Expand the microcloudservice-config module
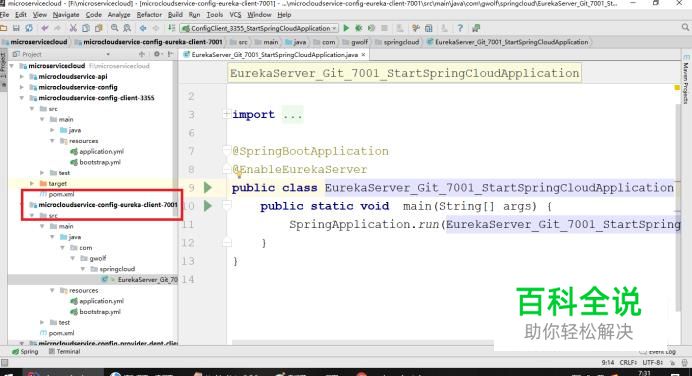This screenshot has width=692, height=376. click(22, 87)
